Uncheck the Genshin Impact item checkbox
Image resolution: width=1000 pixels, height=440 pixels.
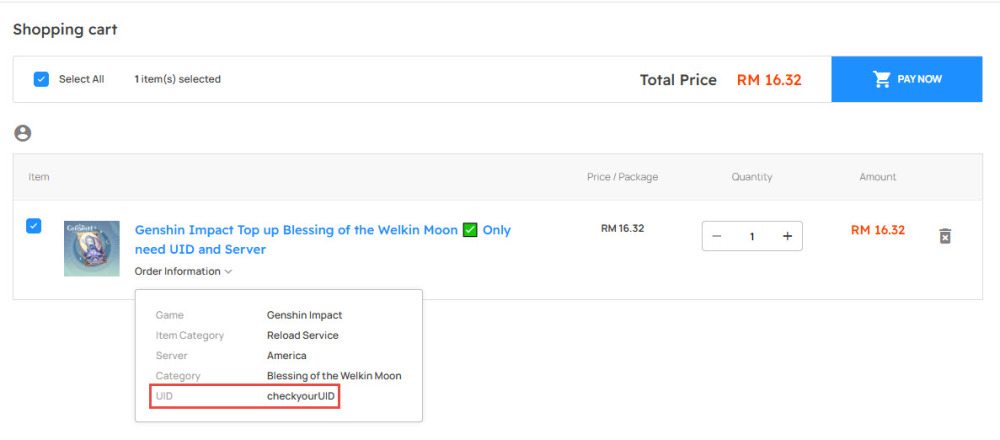pyautogui.click(x=34, y=226)
